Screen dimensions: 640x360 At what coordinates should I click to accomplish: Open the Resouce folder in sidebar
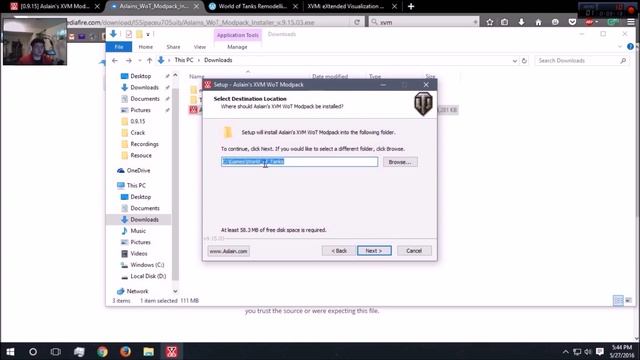click(141, 156)
